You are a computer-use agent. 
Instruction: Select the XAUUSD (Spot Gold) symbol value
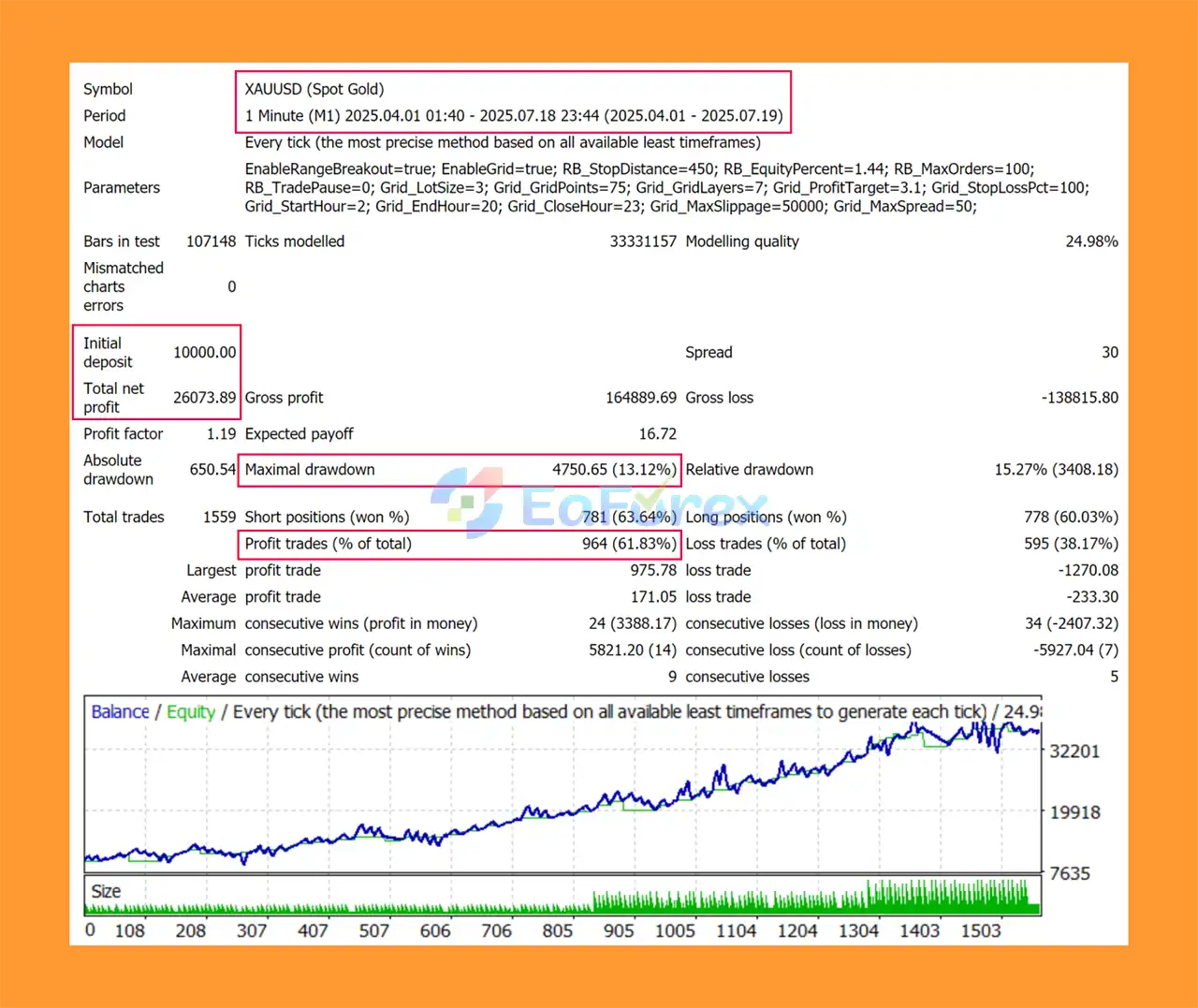tap(313, 89)
